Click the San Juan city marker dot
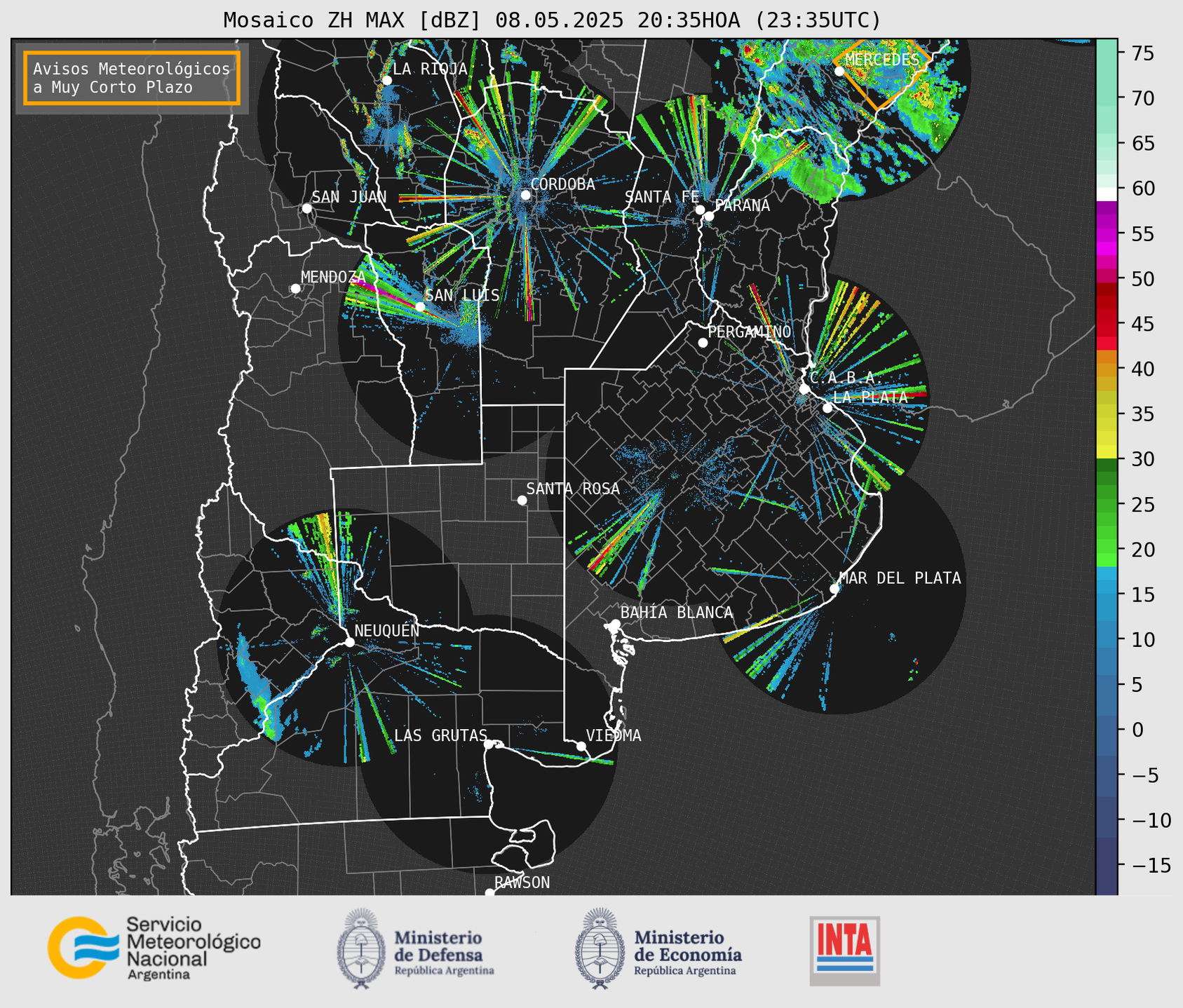1183x1008 pixels. click(306, 208)
